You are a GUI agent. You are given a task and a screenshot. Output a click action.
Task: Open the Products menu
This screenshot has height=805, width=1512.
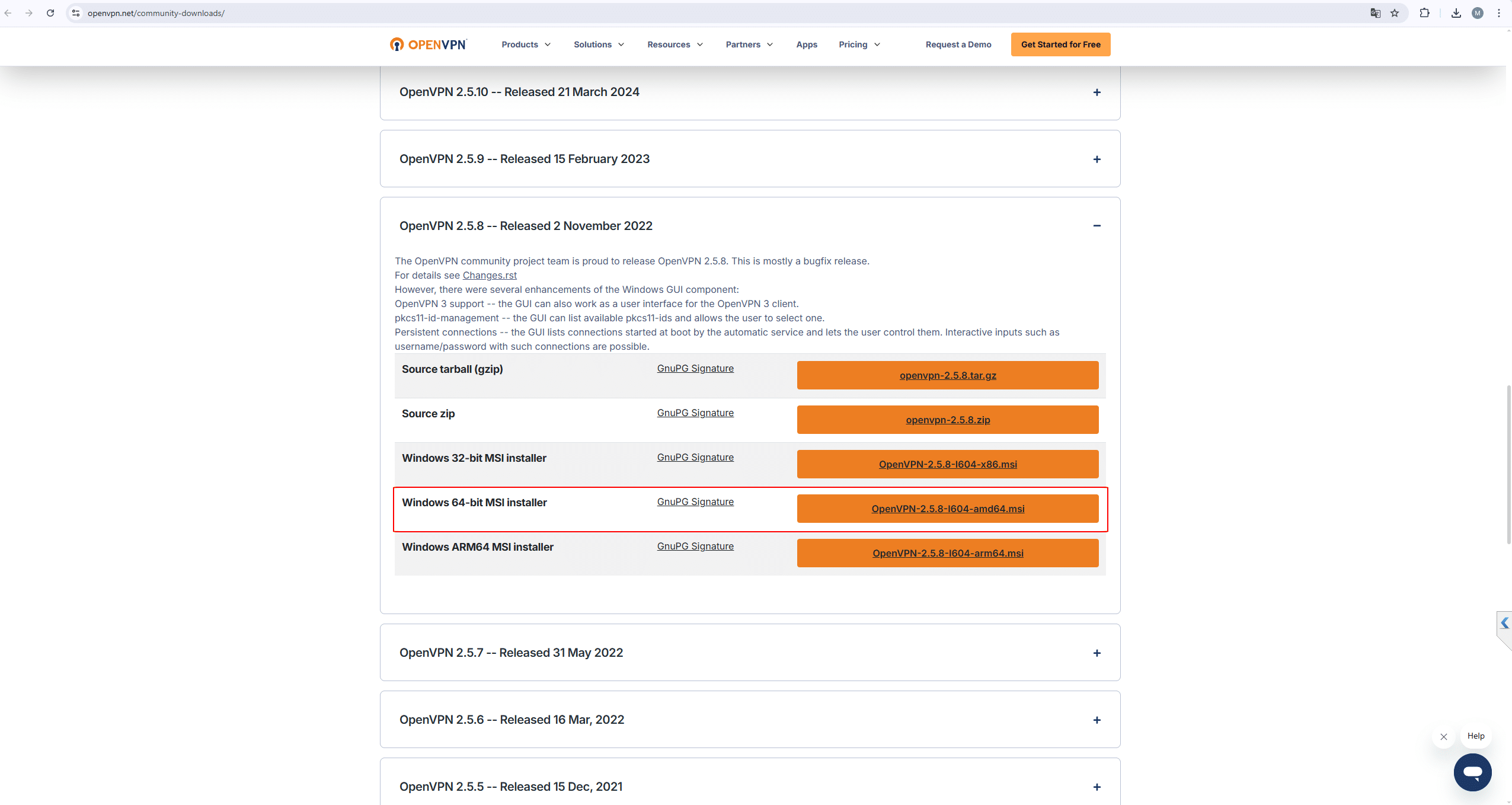pos(526,44)
